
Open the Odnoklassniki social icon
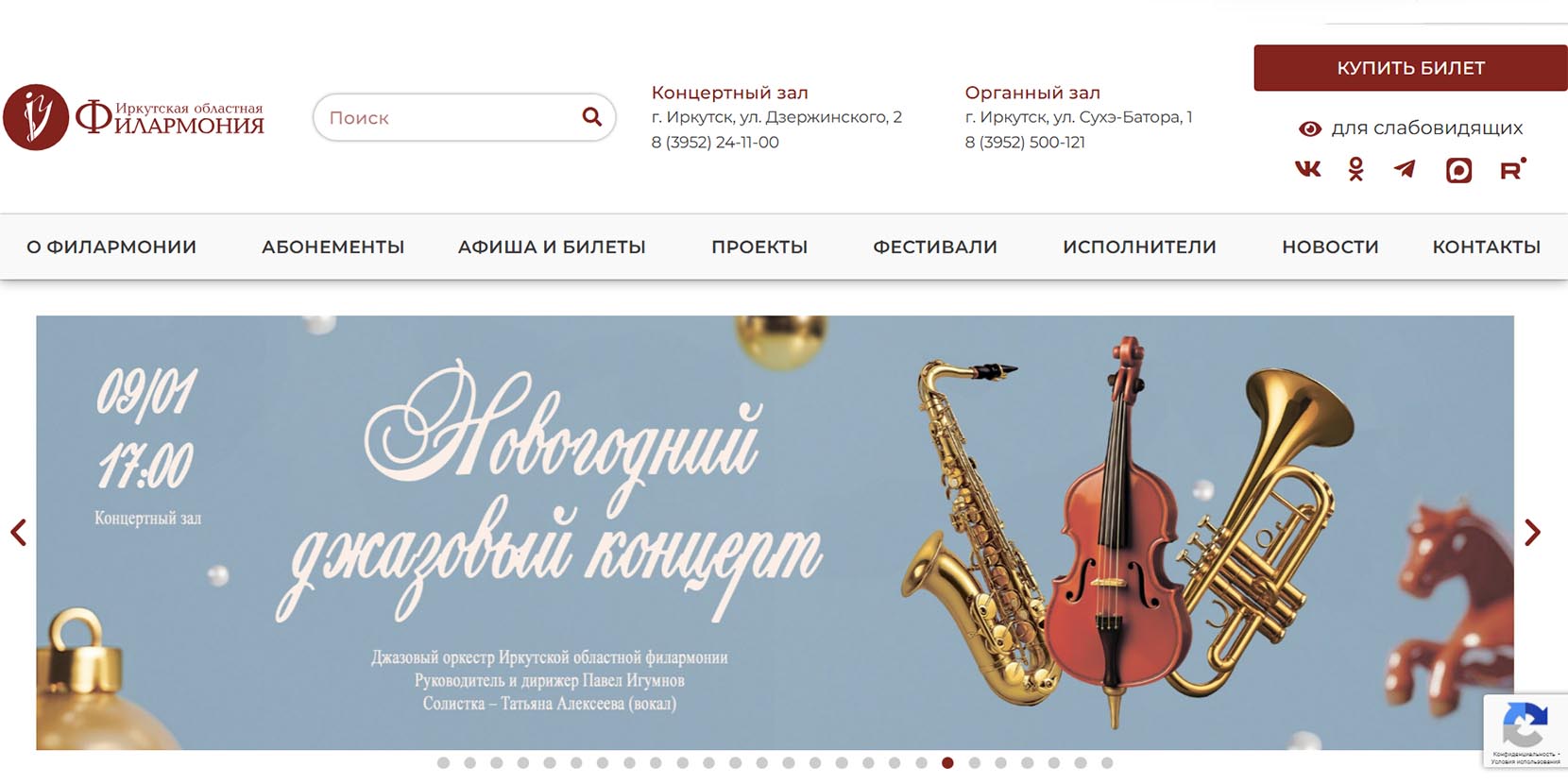click(1356, 169)
